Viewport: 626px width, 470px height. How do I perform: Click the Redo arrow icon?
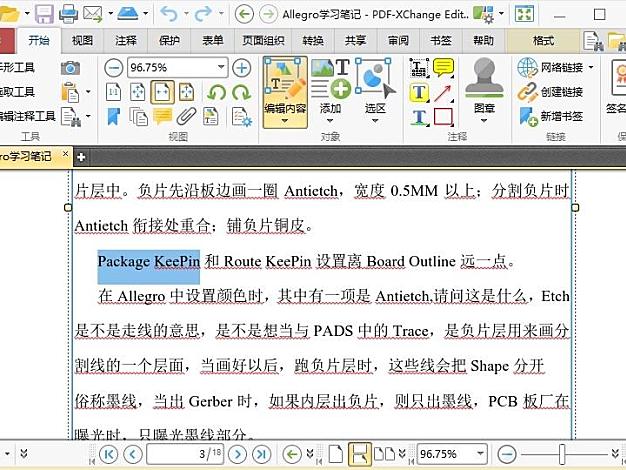point(203,14)
